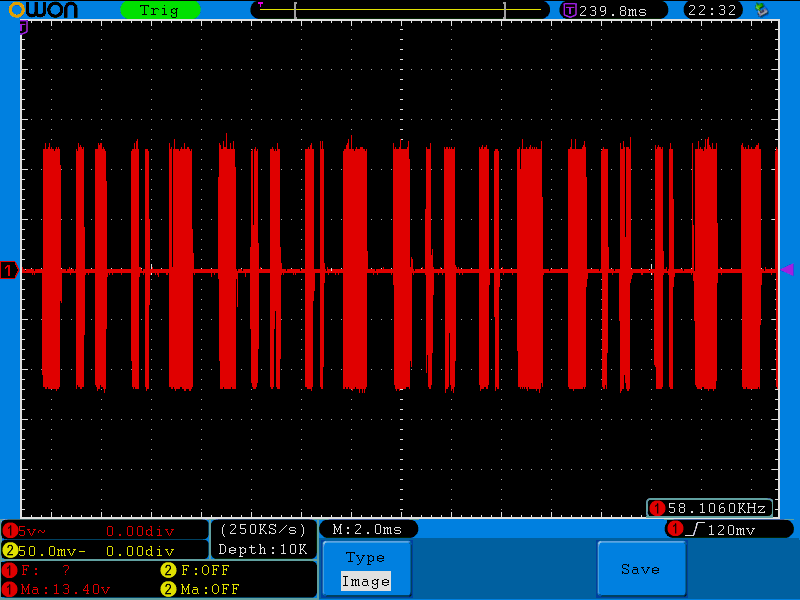Click the purple T horizontal trigger marker

tap(23, 28)
